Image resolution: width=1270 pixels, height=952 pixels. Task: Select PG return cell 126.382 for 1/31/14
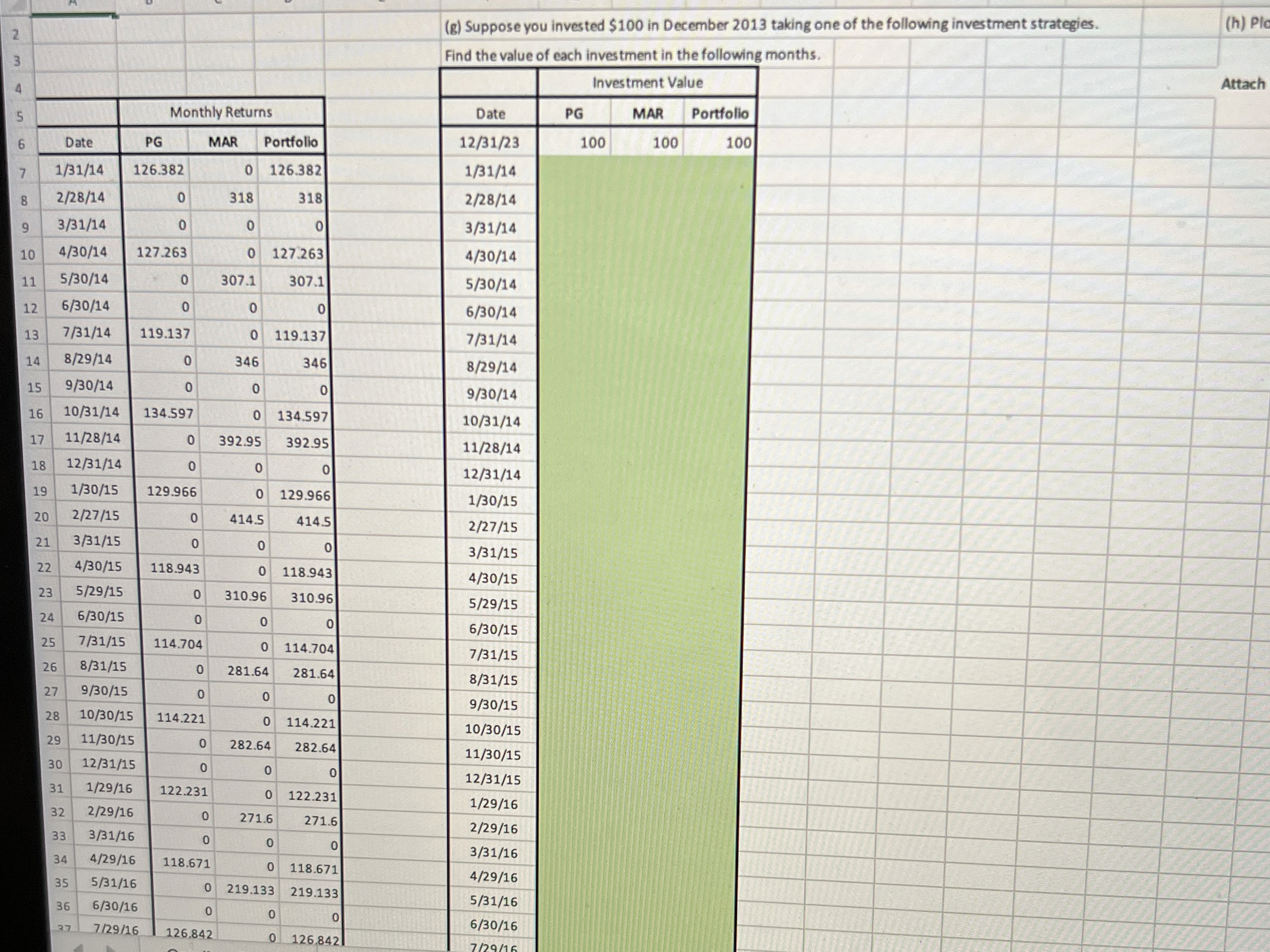158,170
